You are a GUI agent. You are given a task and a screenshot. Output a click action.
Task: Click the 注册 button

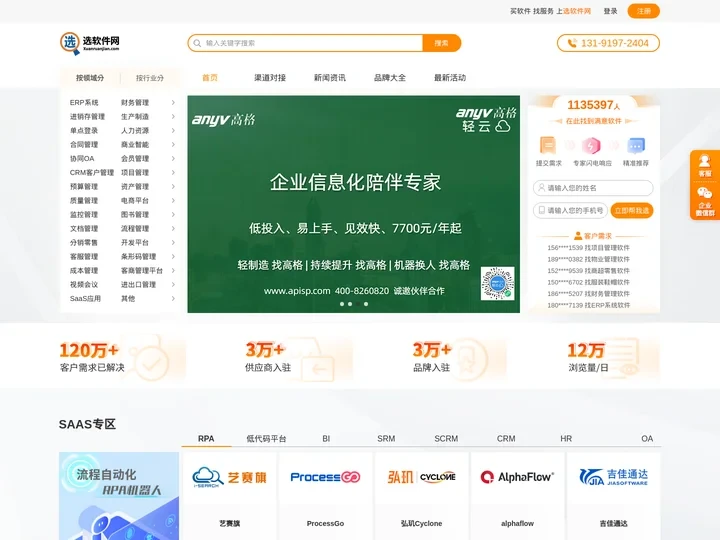coord(644,11)
